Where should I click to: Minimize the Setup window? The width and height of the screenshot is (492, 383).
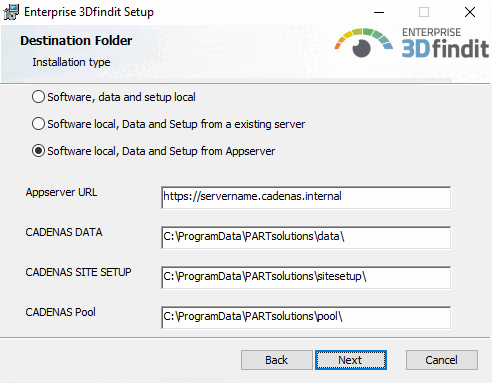pyautogui.click(x=379, y=12)
